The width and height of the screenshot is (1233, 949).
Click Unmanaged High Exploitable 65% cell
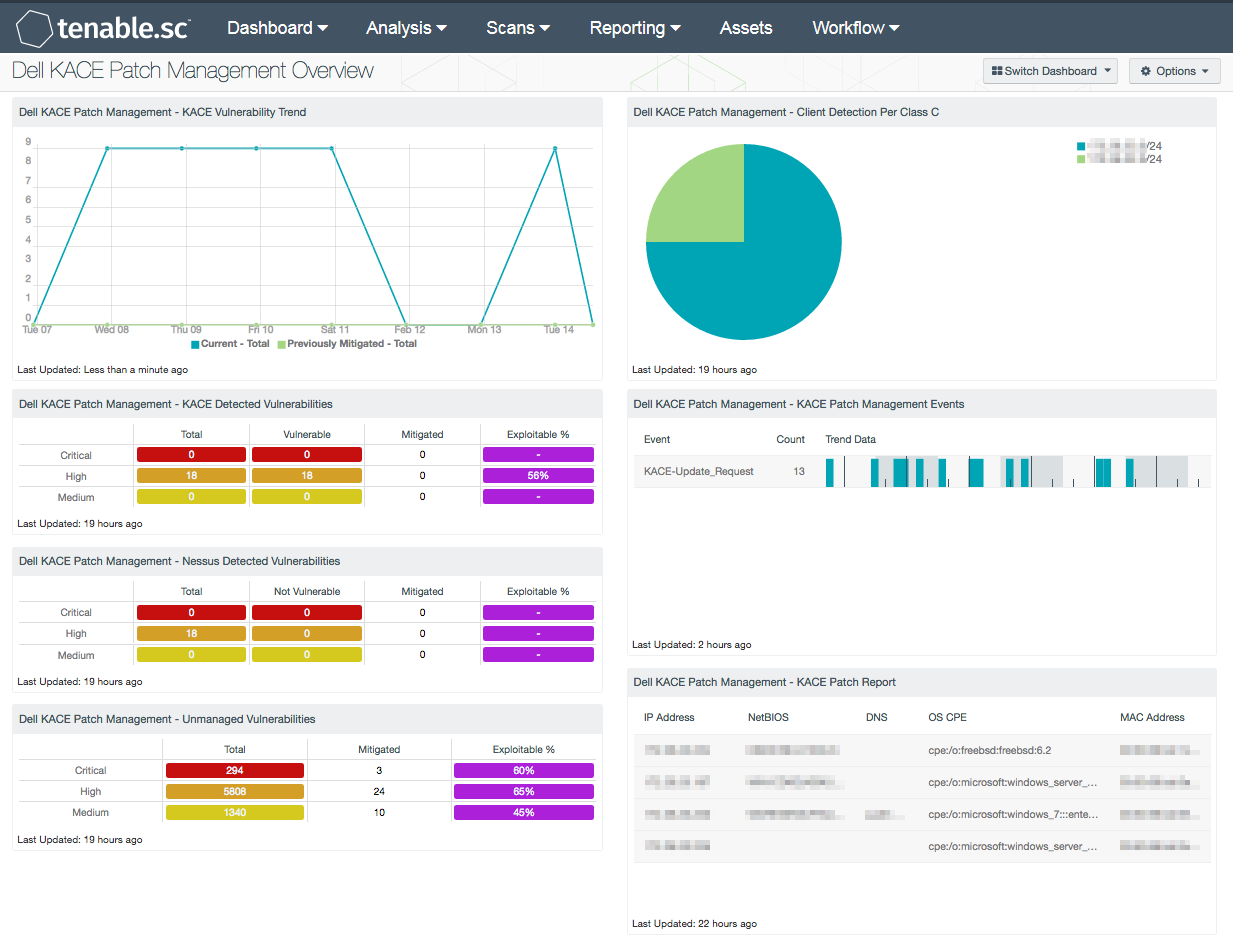pyautogui.click(x=524, y=792)
